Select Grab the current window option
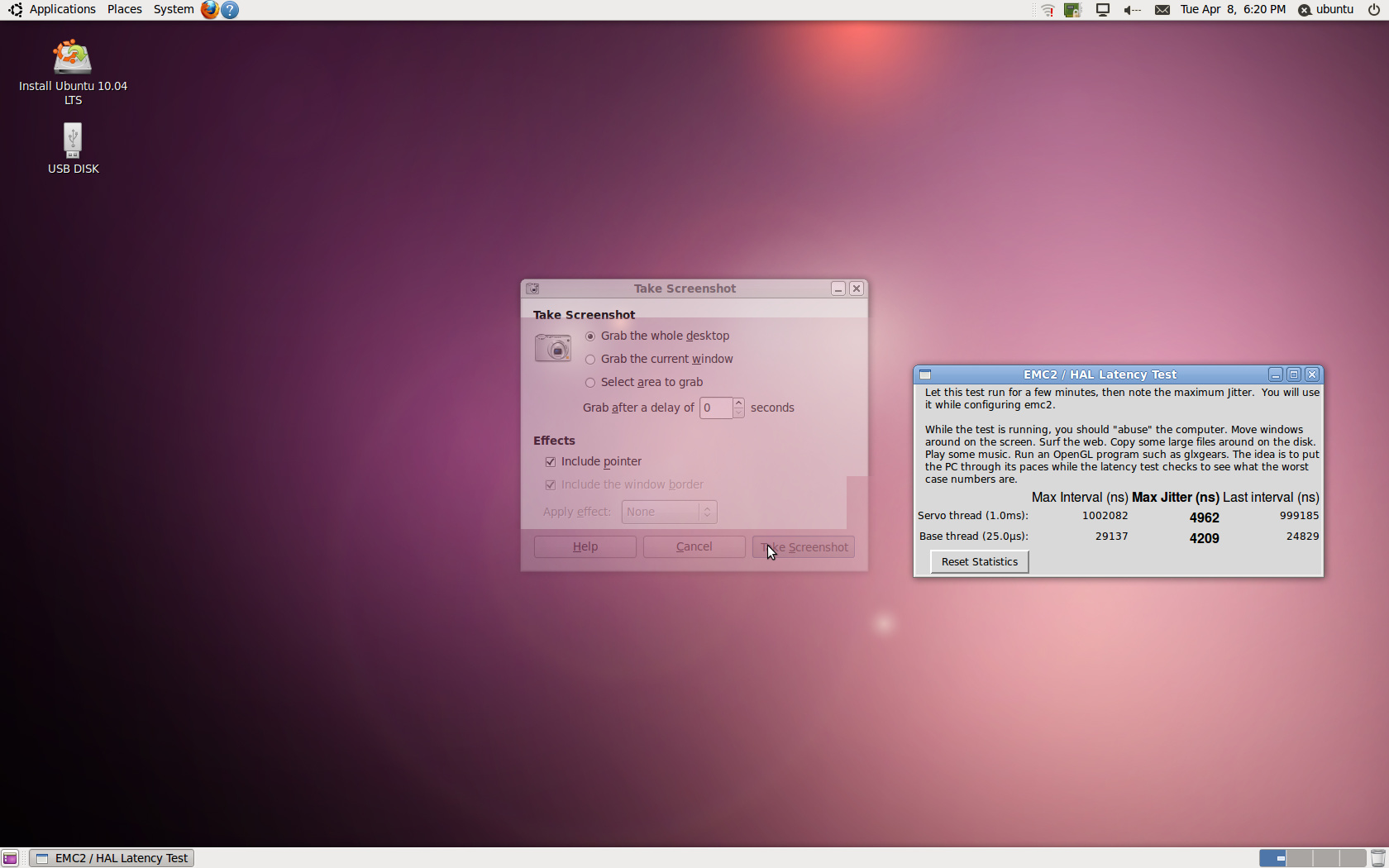The height and width of the screenshot is (868, 1389). (590, 360)
